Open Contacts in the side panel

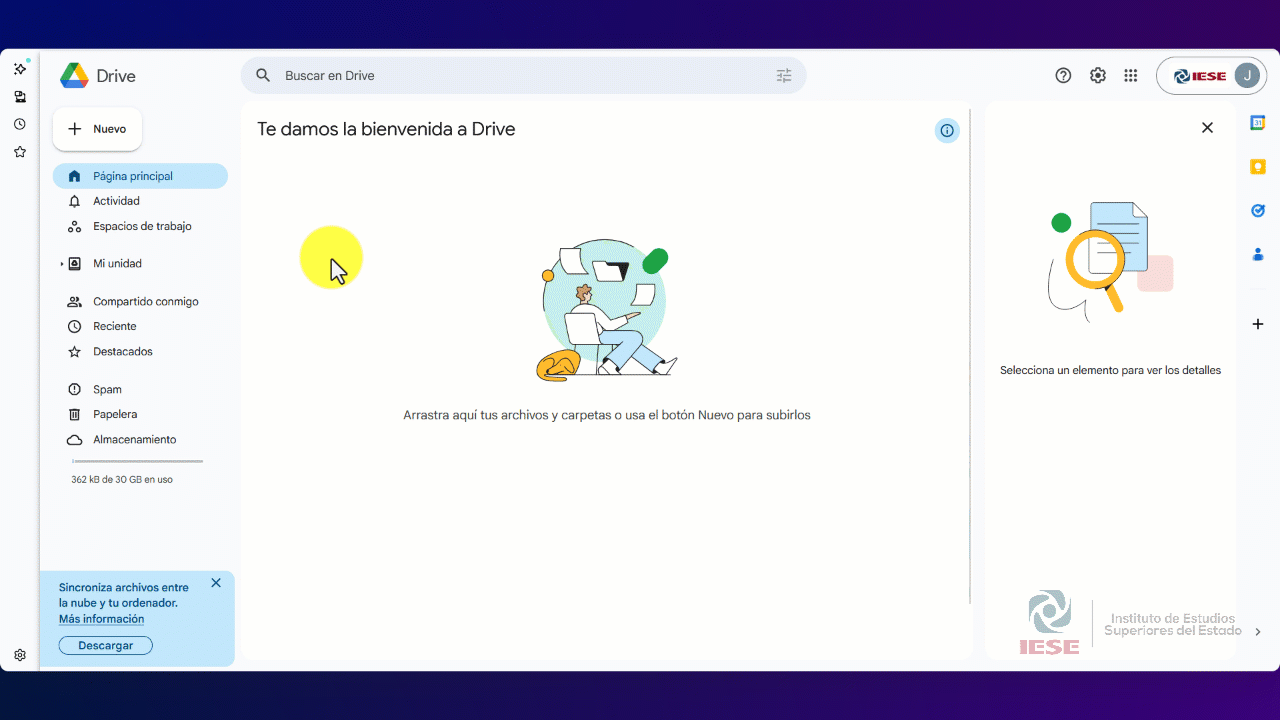1257,254
